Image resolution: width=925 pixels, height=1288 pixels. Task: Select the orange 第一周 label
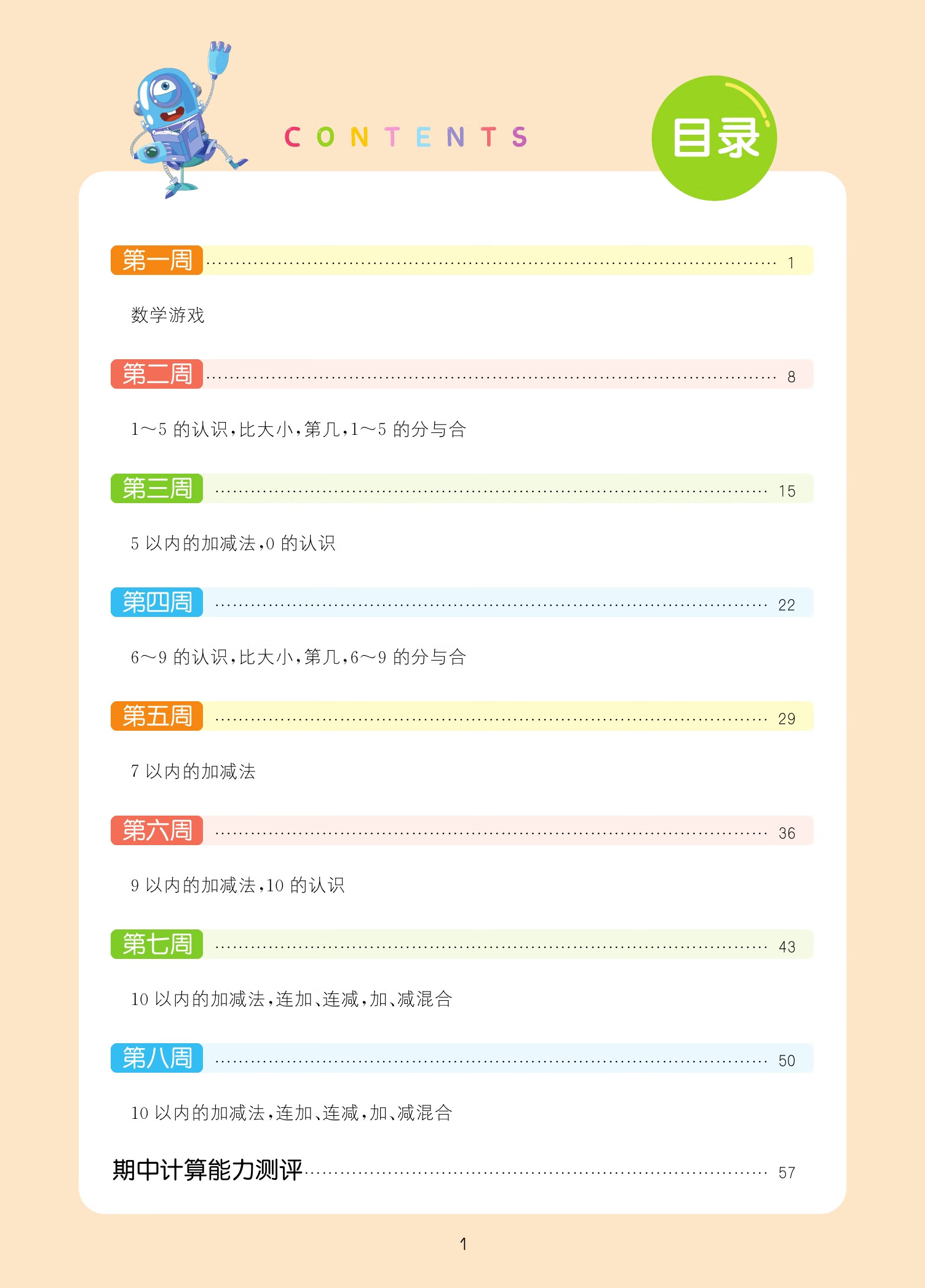pos(157,260)
